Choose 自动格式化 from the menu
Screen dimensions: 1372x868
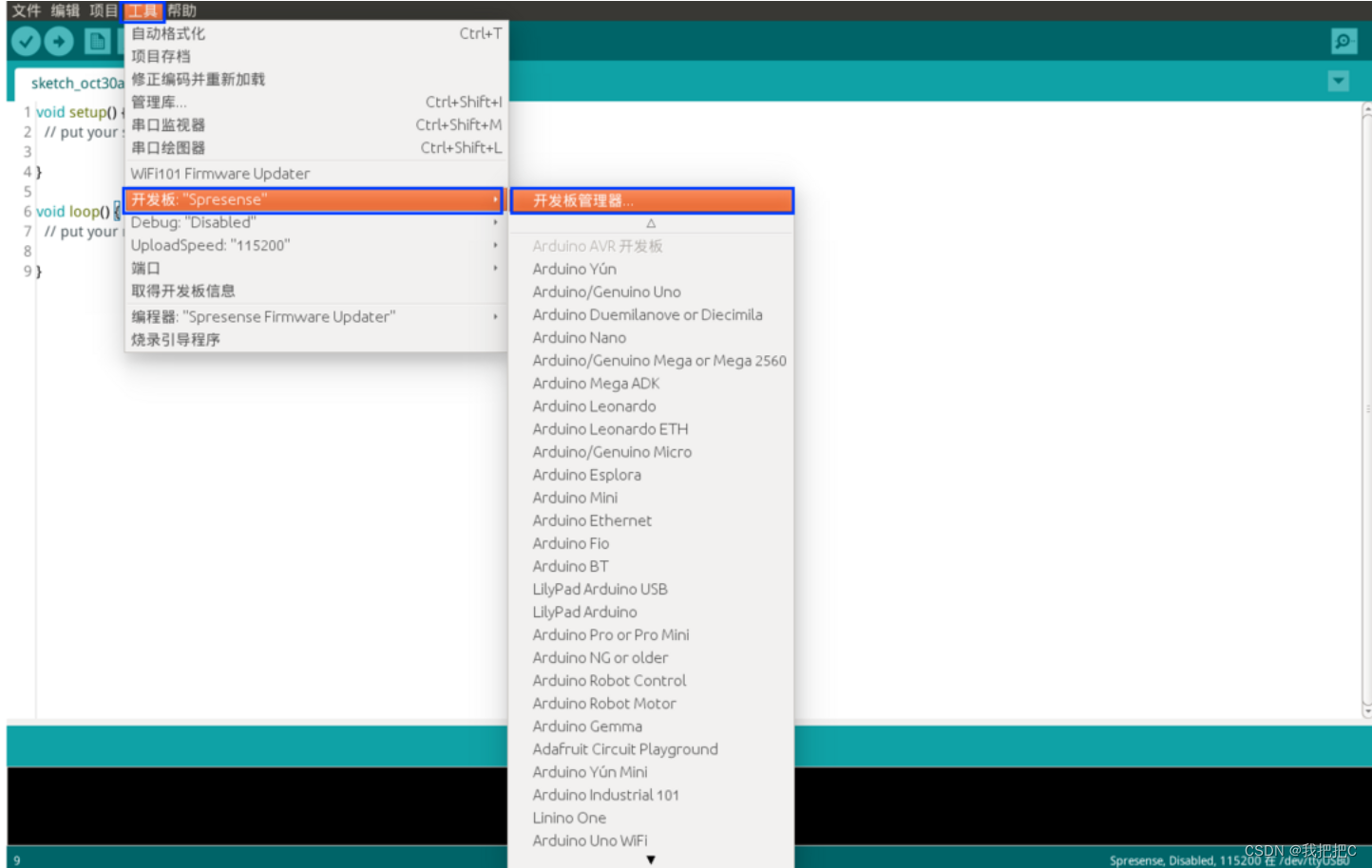(x=316, y=33)
